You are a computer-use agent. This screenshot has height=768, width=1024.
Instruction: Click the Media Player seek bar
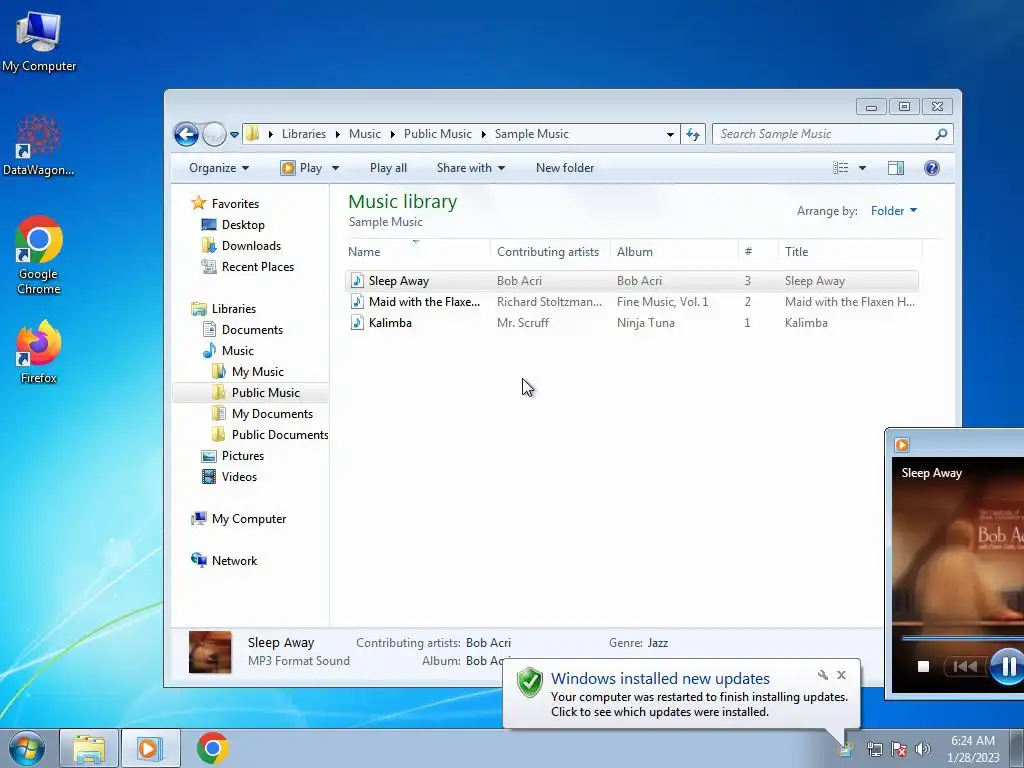click(x=962, y=638)
